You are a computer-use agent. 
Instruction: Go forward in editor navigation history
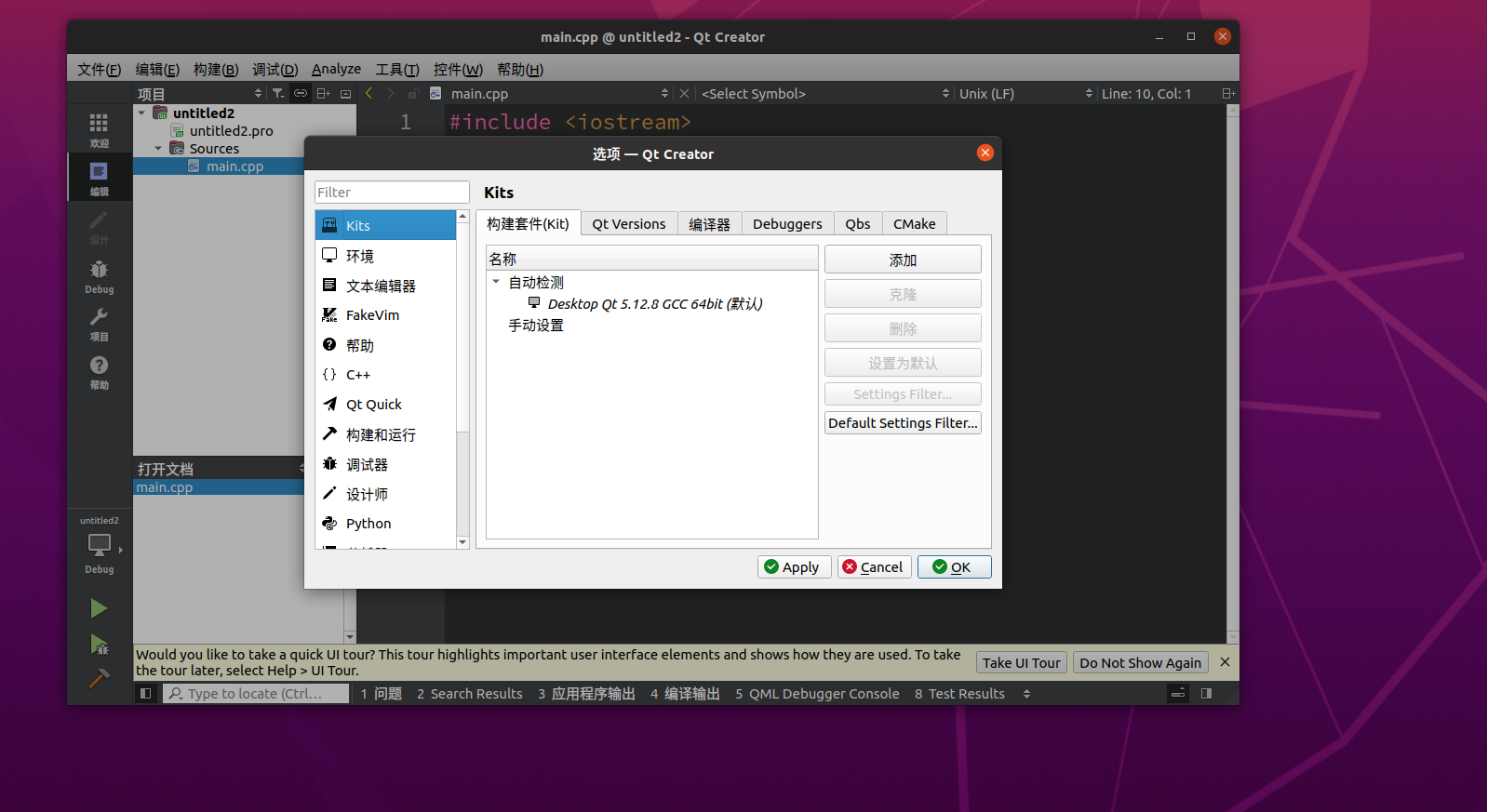coord(391,93)
